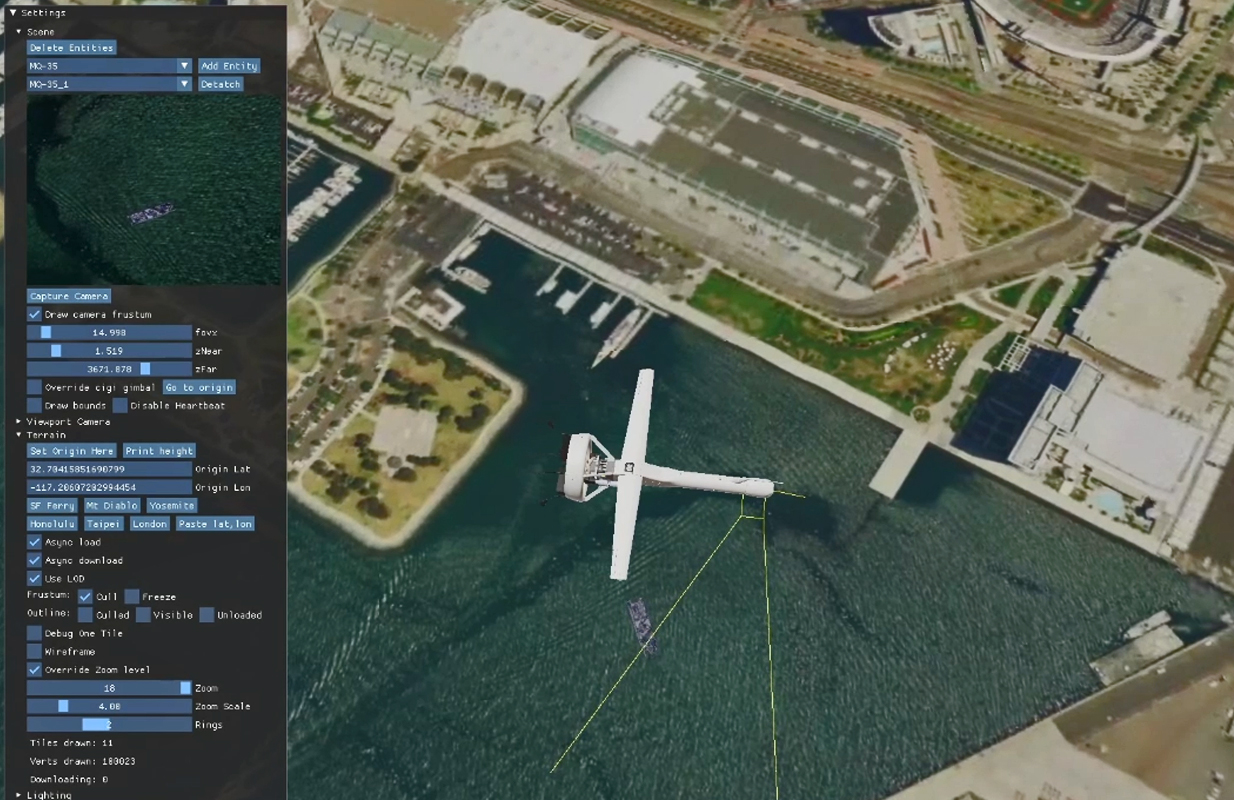This screenshot has height=800, width=1234.
Task: Open the MQ-35 entity type dropdown
Action: [x=184, y=66]
